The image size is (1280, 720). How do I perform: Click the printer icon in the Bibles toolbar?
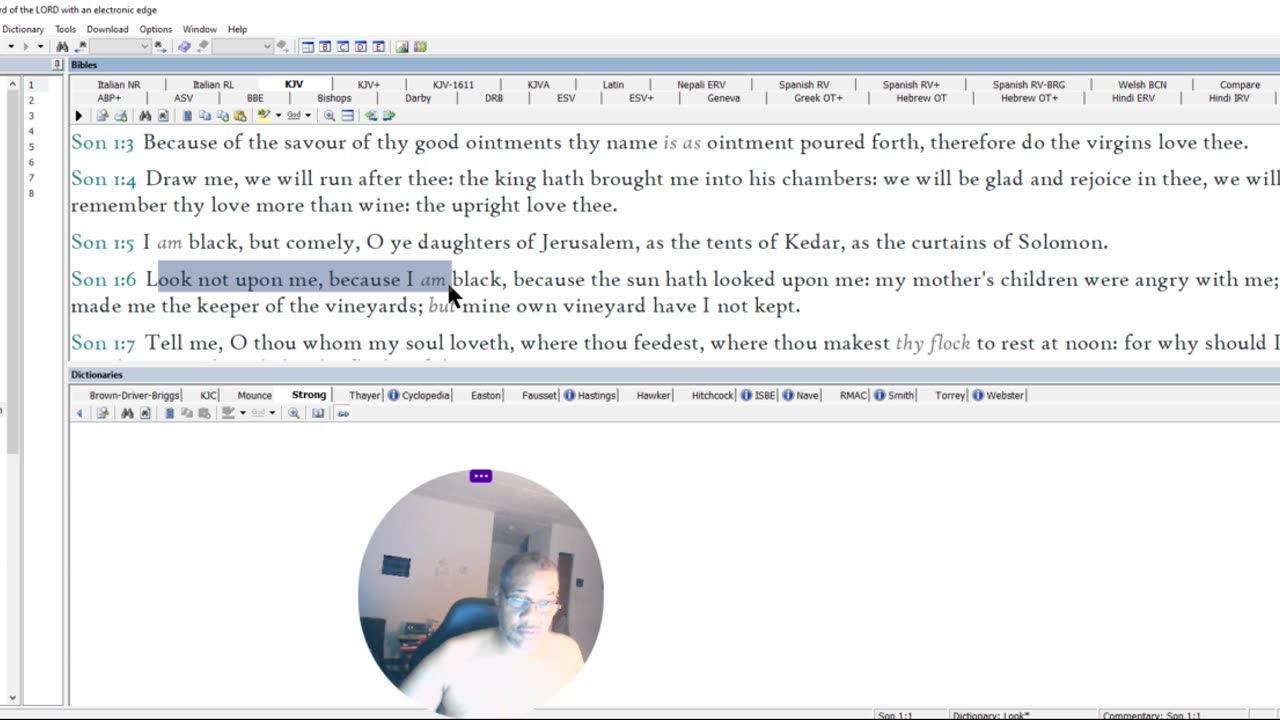pyautogui.click(x=121, y=116)
